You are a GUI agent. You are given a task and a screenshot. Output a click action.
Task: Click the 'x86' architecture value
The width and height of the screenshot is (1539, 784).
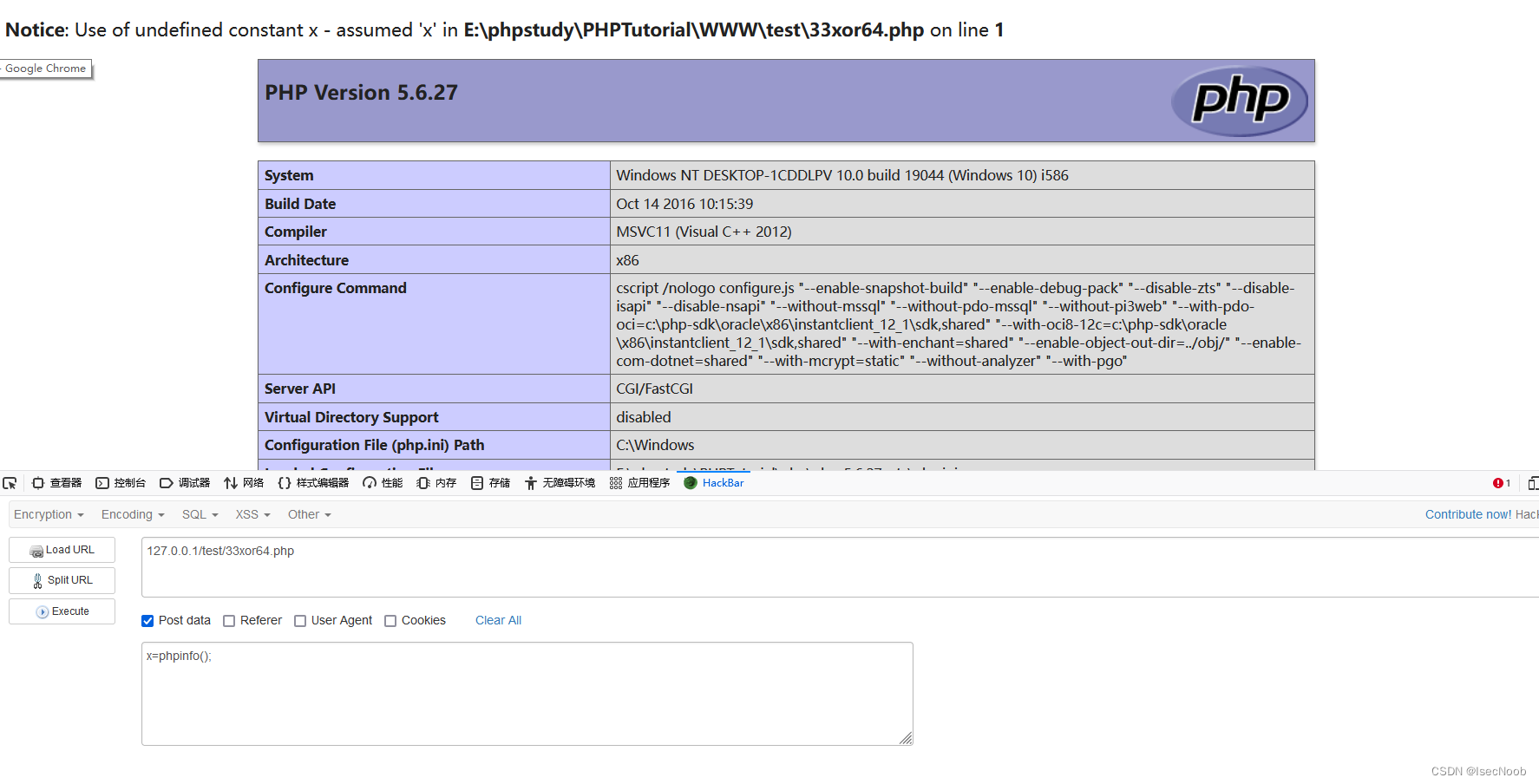click(x=627, y=260)
